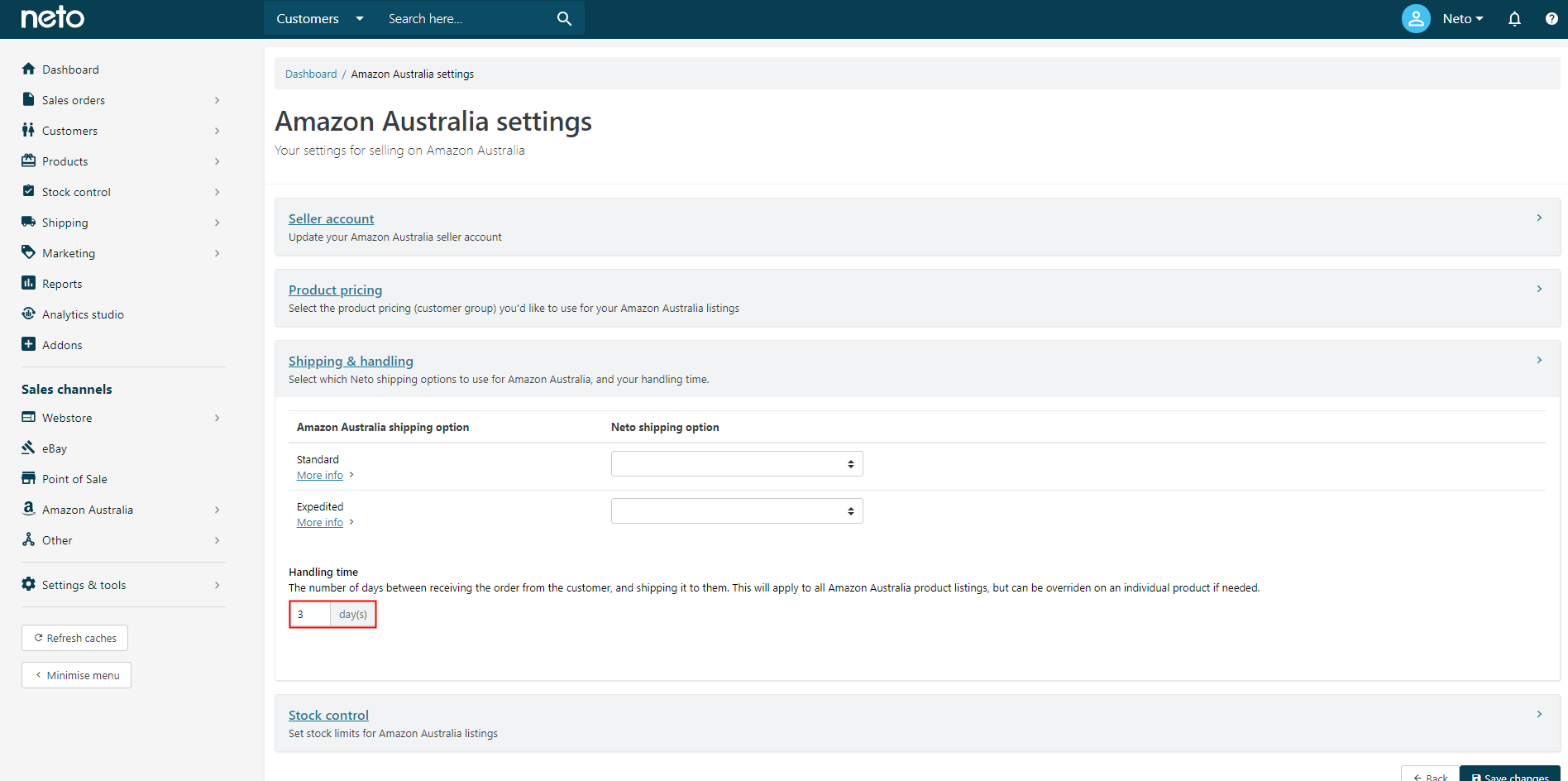The image size is (1568, 781).
Task: Click the Products box icon
Action: coord(28,161)
